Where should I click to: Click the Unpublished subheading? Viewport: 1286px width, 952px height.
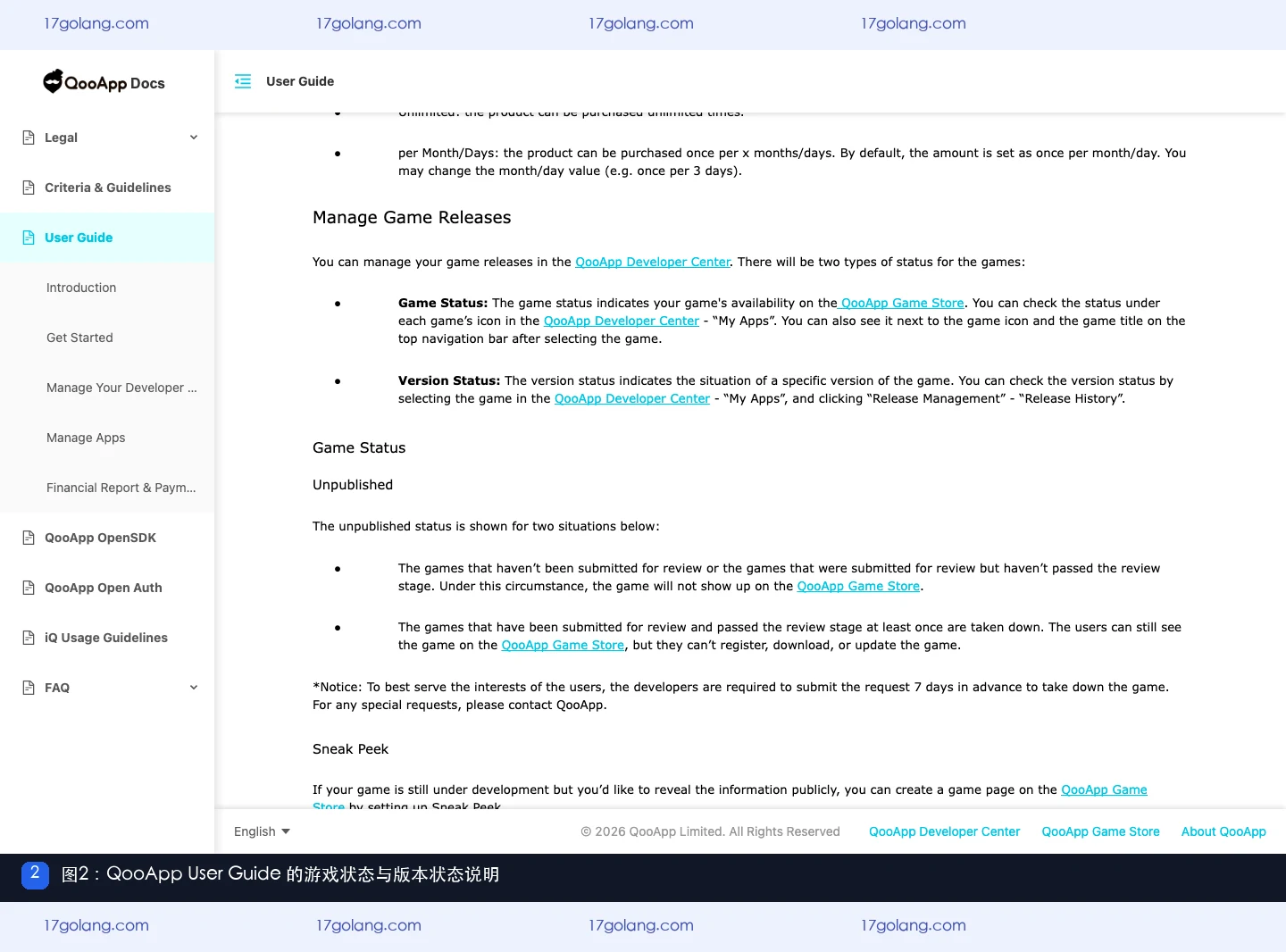[353, 484]
